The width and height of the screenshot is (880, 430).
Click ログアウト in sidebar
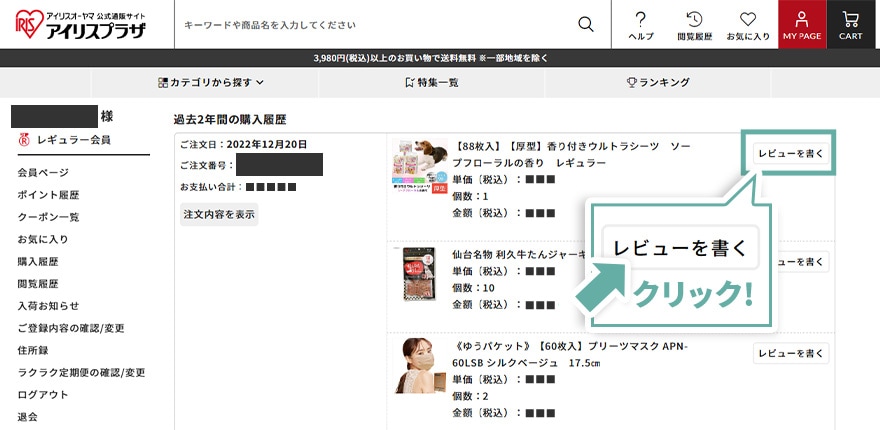[x=43, y=395]
